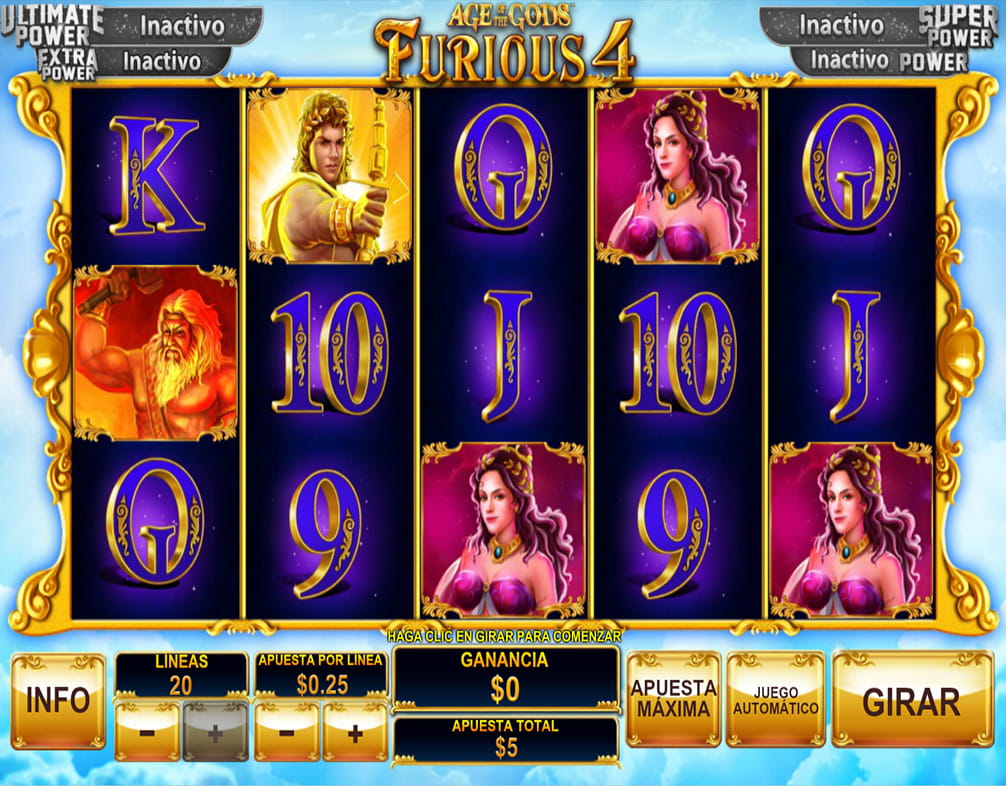Click the J symbol on reel five
Image resolution: width=1006 pixels, height=786 pixels.
[x=855, y=355]
